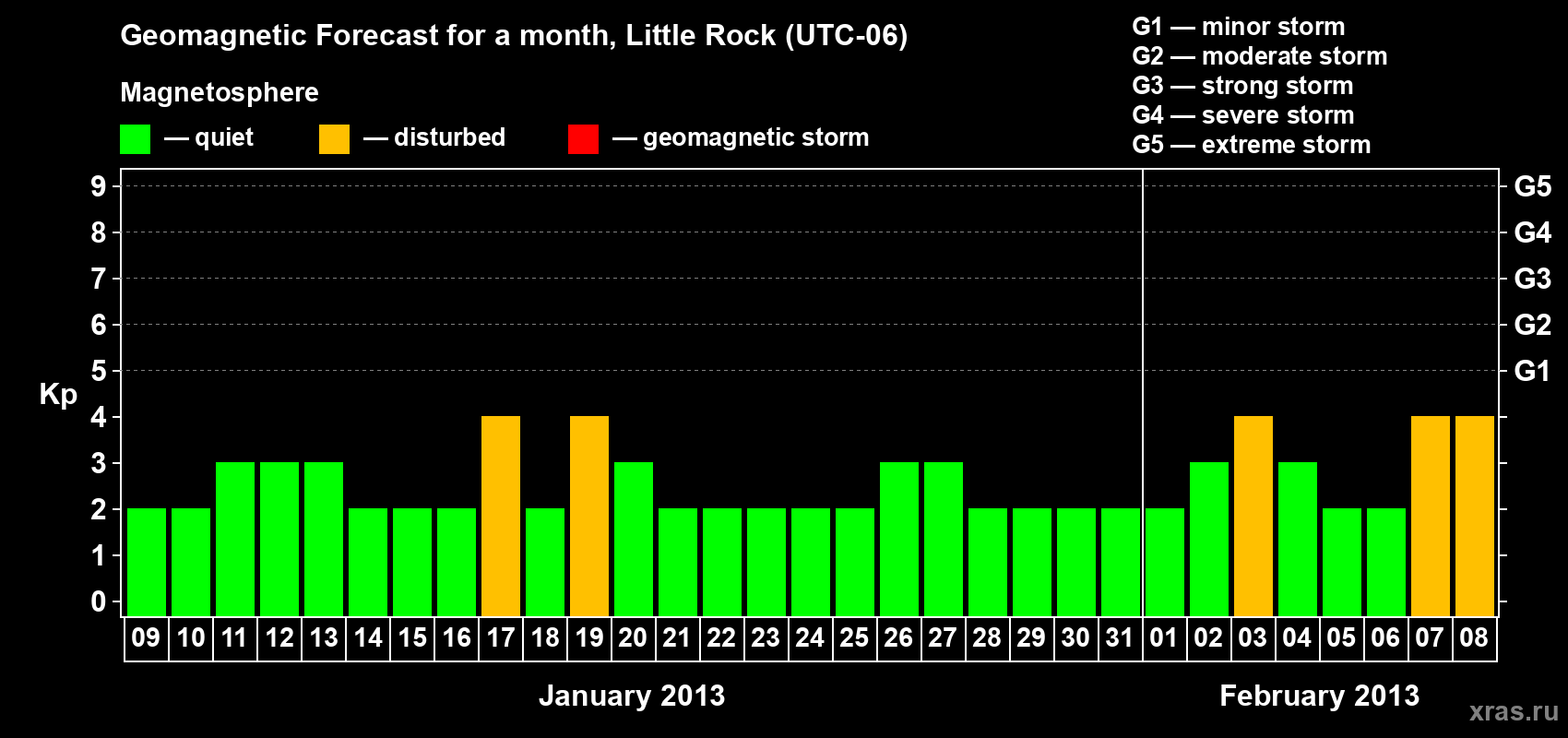
Task: Click the date label 22 on the axis
Action: (722, 638)
